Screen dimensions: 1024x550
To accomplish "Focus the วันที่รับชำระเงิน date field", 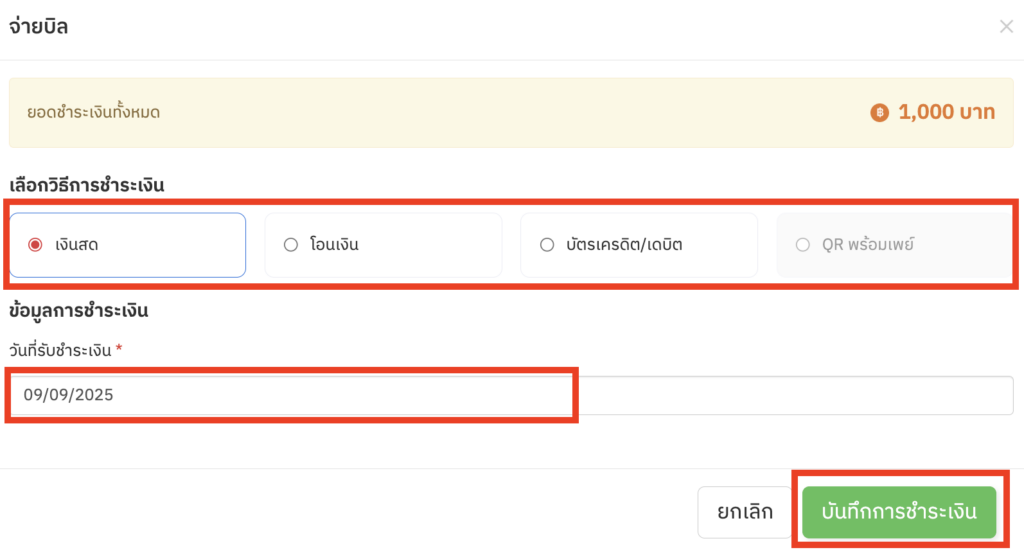I will pyautogui.click(x=512, y=395).
